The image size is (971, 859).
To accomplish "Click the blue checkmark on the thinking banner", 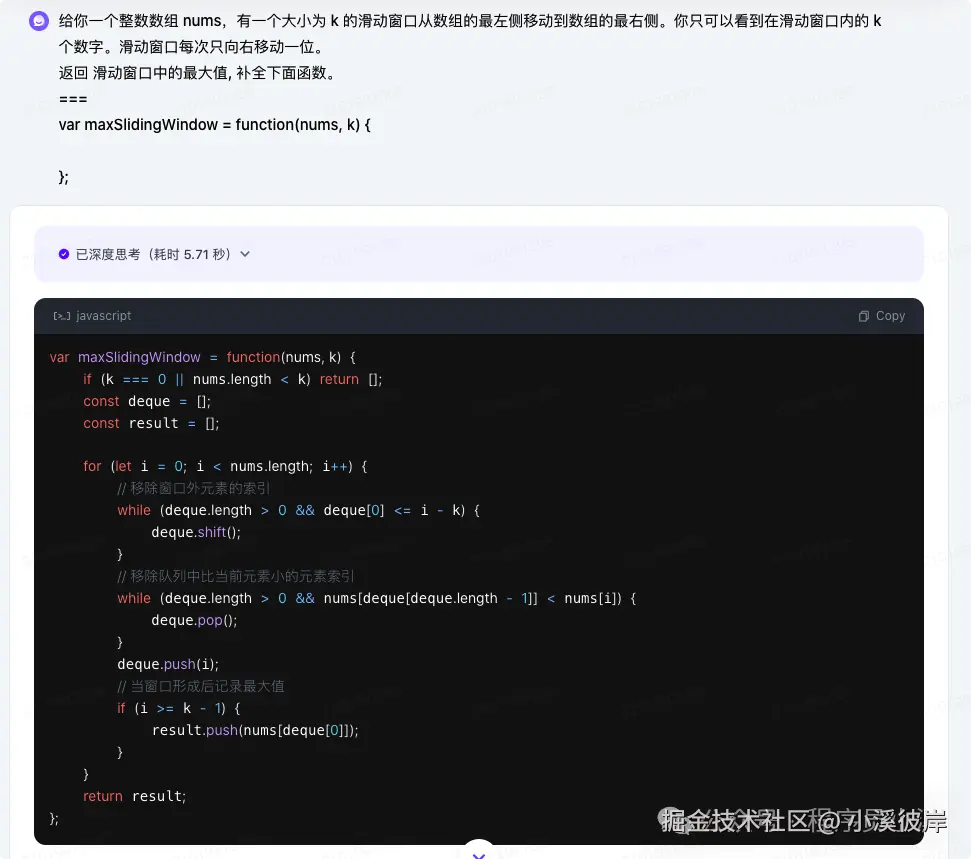I will click(x=63, y=254).
